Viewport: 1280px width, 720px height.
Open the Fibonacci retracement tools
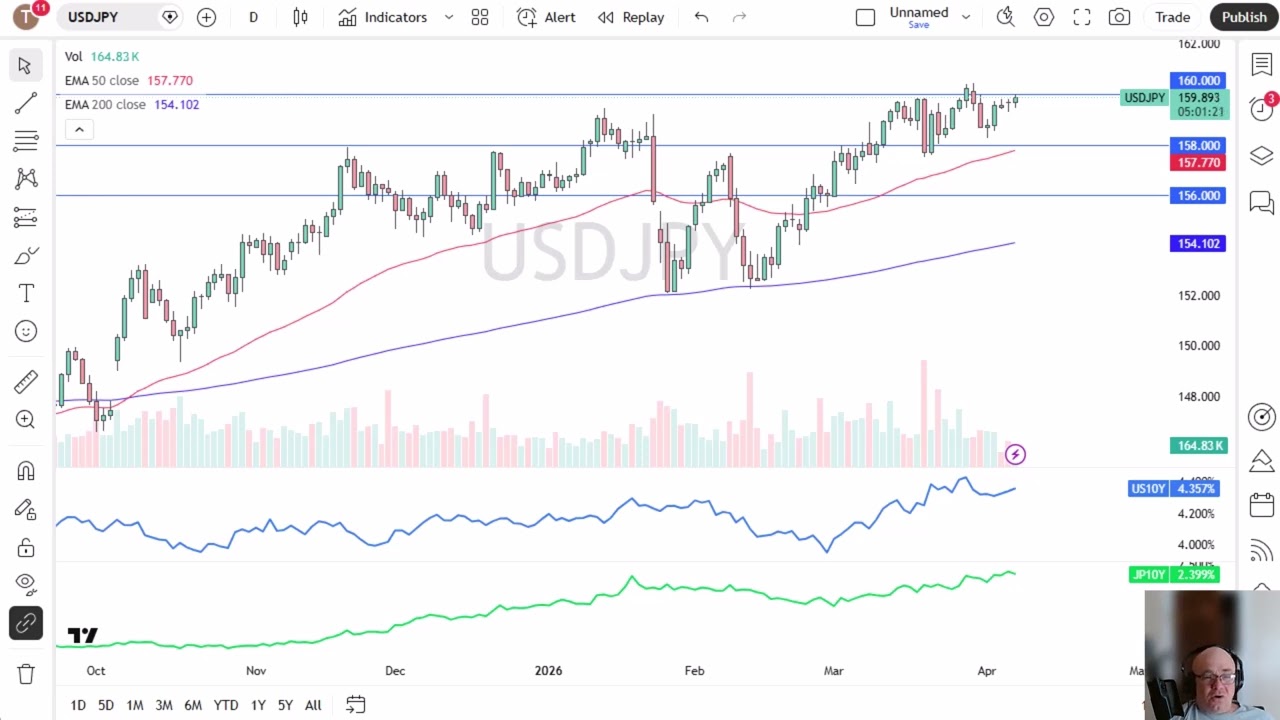25,141
